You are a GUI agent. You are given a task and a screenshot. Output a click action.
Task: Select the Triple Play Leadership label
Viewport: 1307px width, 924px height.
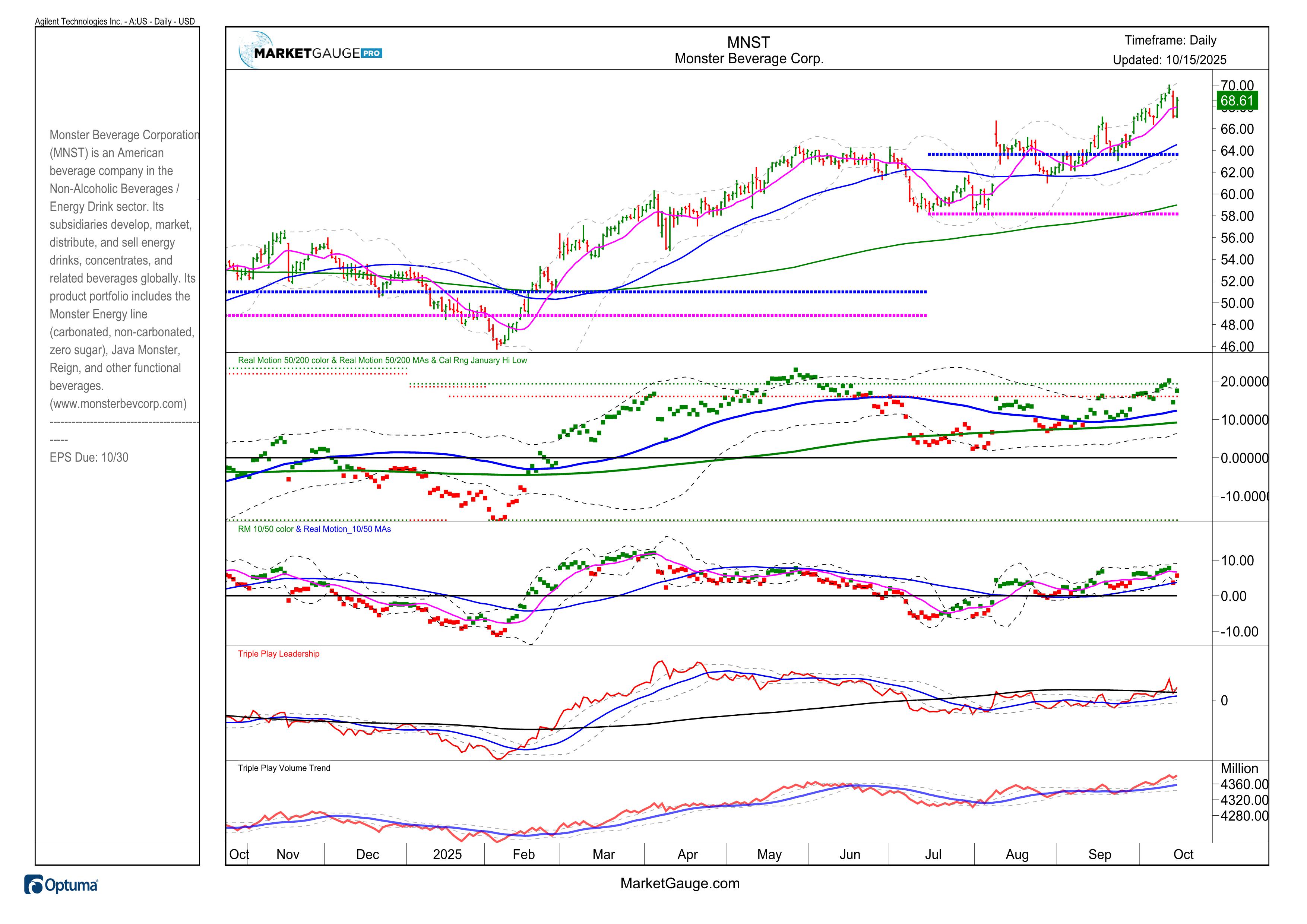(x=278, y=654)
